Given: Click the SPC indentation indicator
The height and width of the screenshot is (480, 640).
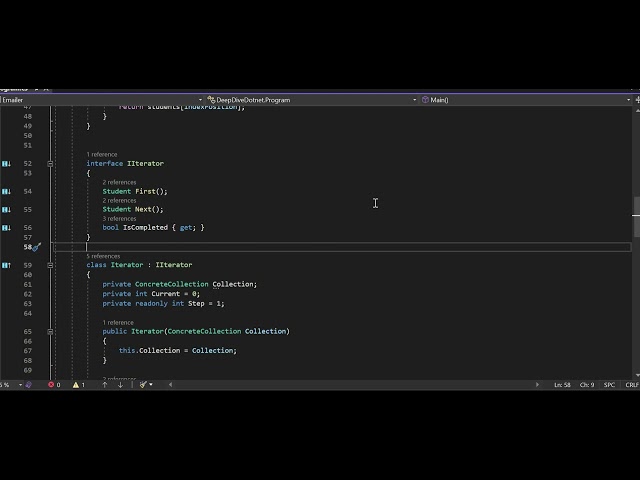Looking at the screenshot, I should point(609,384).
